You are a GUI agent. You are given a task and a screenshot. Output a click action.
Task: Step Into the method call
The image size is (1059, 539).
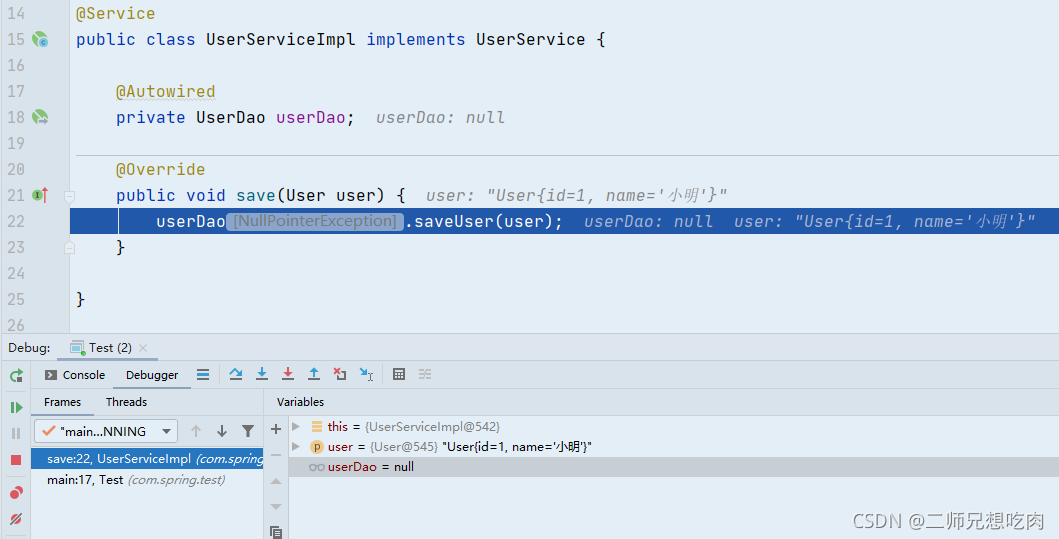(x=262, y=374)
